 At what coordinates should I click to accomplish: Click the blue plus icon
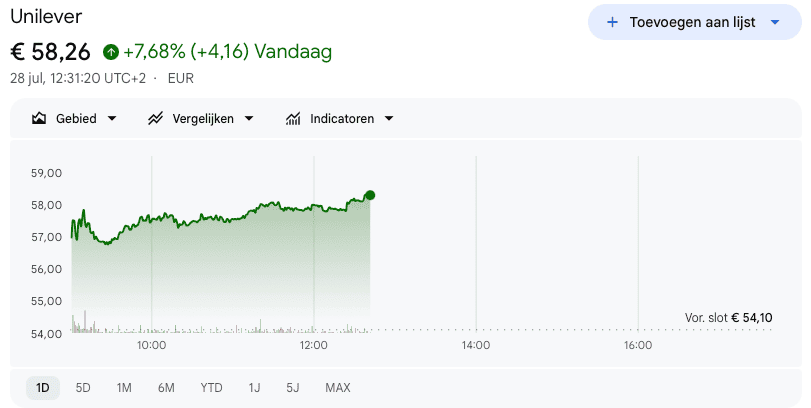[x=612, y=22]
